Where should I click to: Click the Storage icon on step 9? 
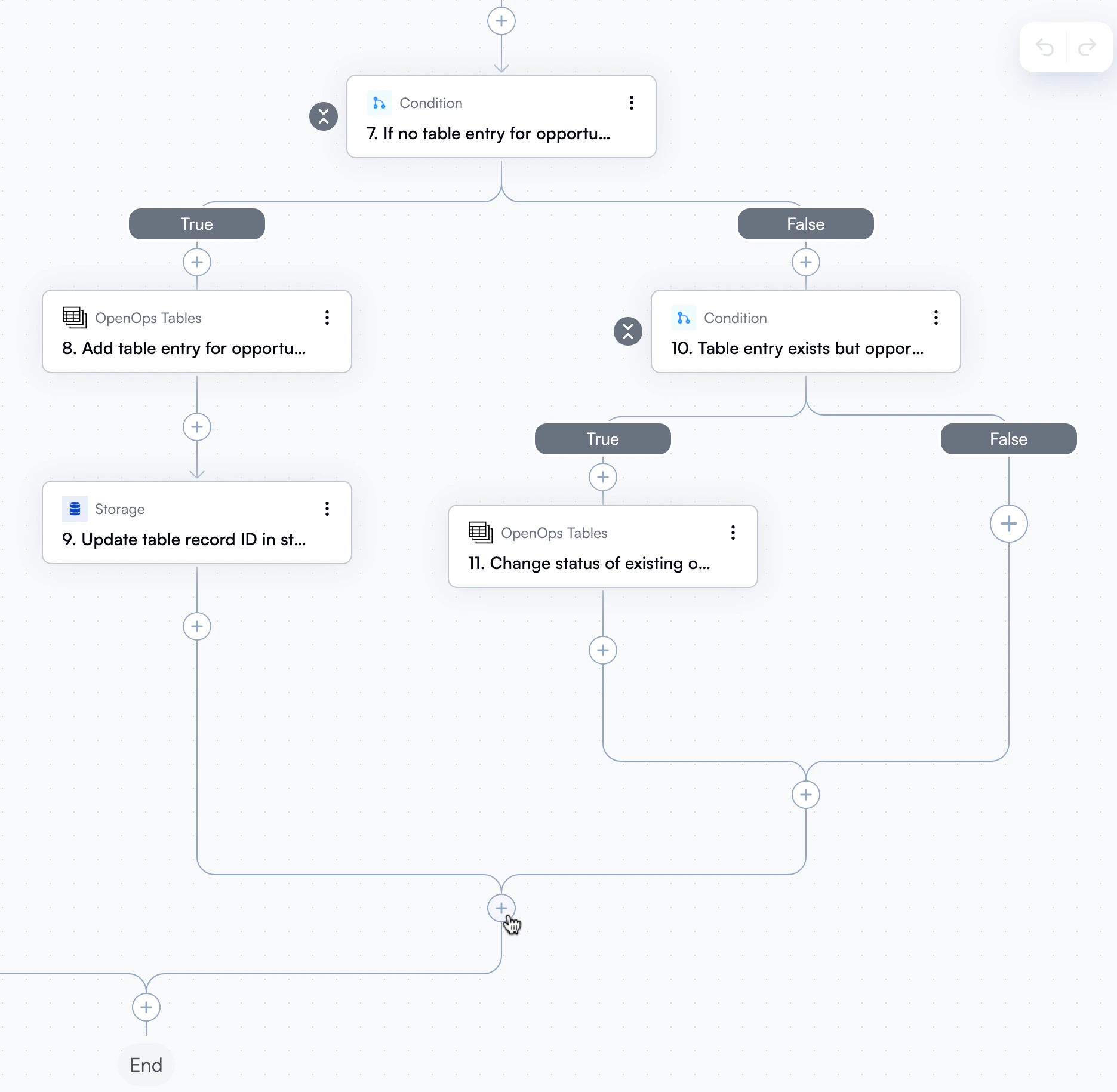[74, 509]
